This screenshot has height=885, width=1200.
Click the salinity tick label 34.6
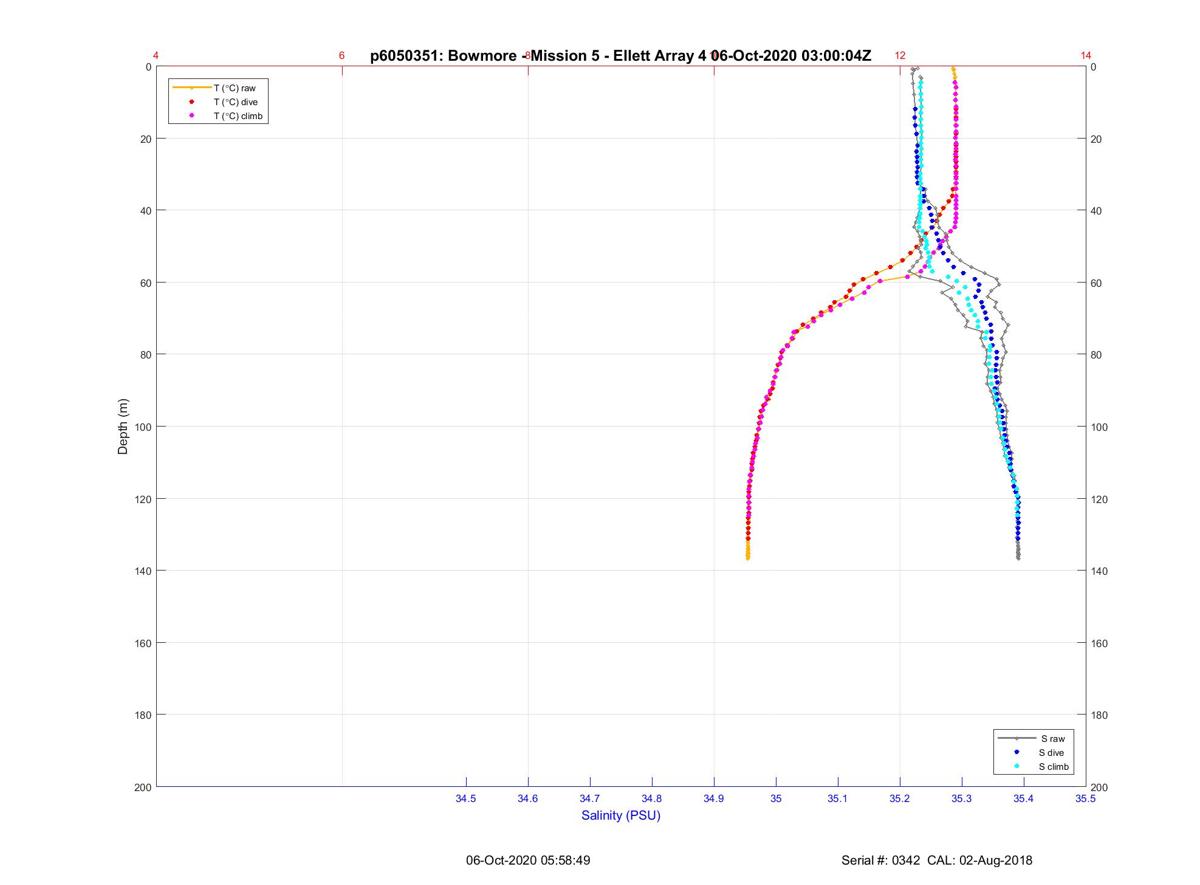pyautogui.click(x=528, y=799)
